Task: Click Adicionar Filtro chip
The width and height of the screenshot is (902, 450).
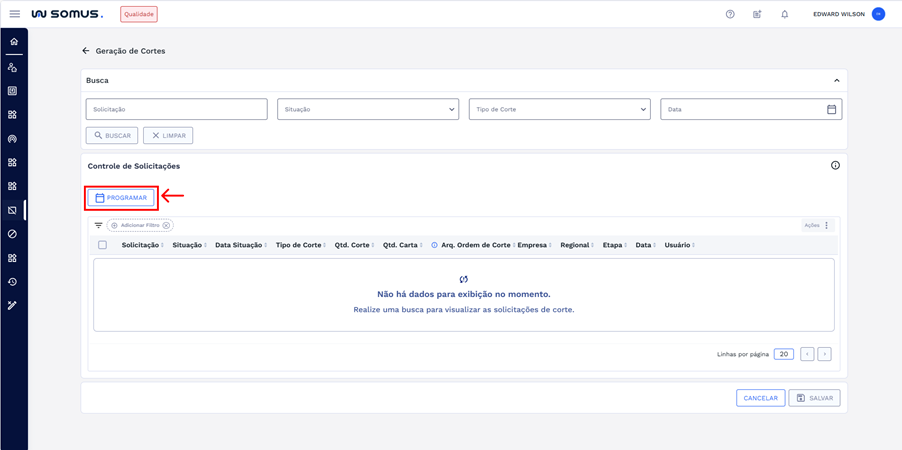Action: tap(140, 226)
